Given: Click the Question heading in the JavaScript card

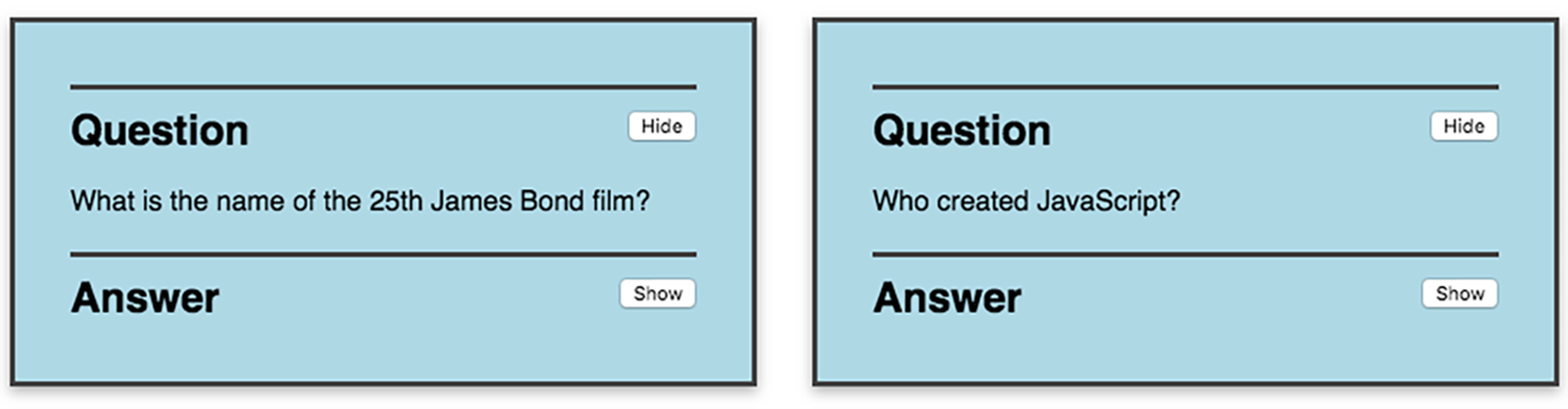Looking at the screenshot, I should [x=962, y=131].
